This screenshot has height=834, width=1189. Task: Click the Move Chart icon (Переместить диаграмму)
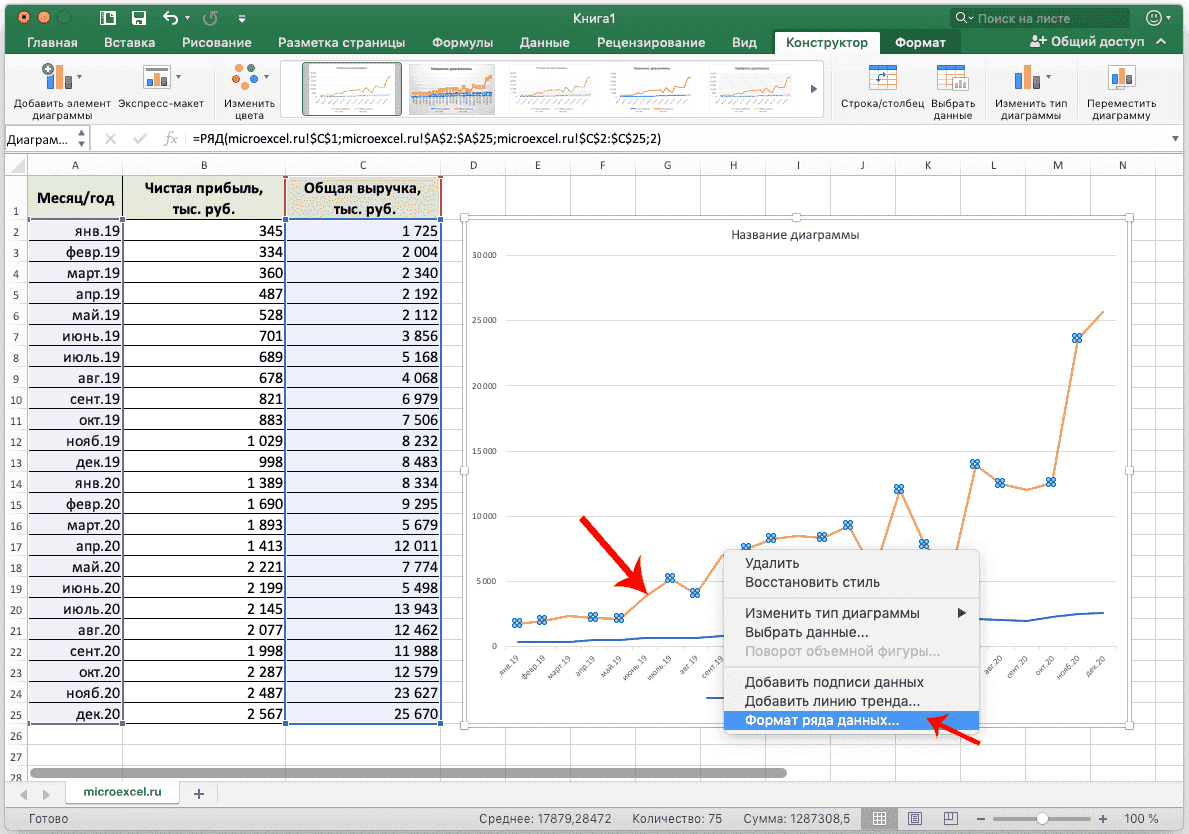coord(1121,80)
